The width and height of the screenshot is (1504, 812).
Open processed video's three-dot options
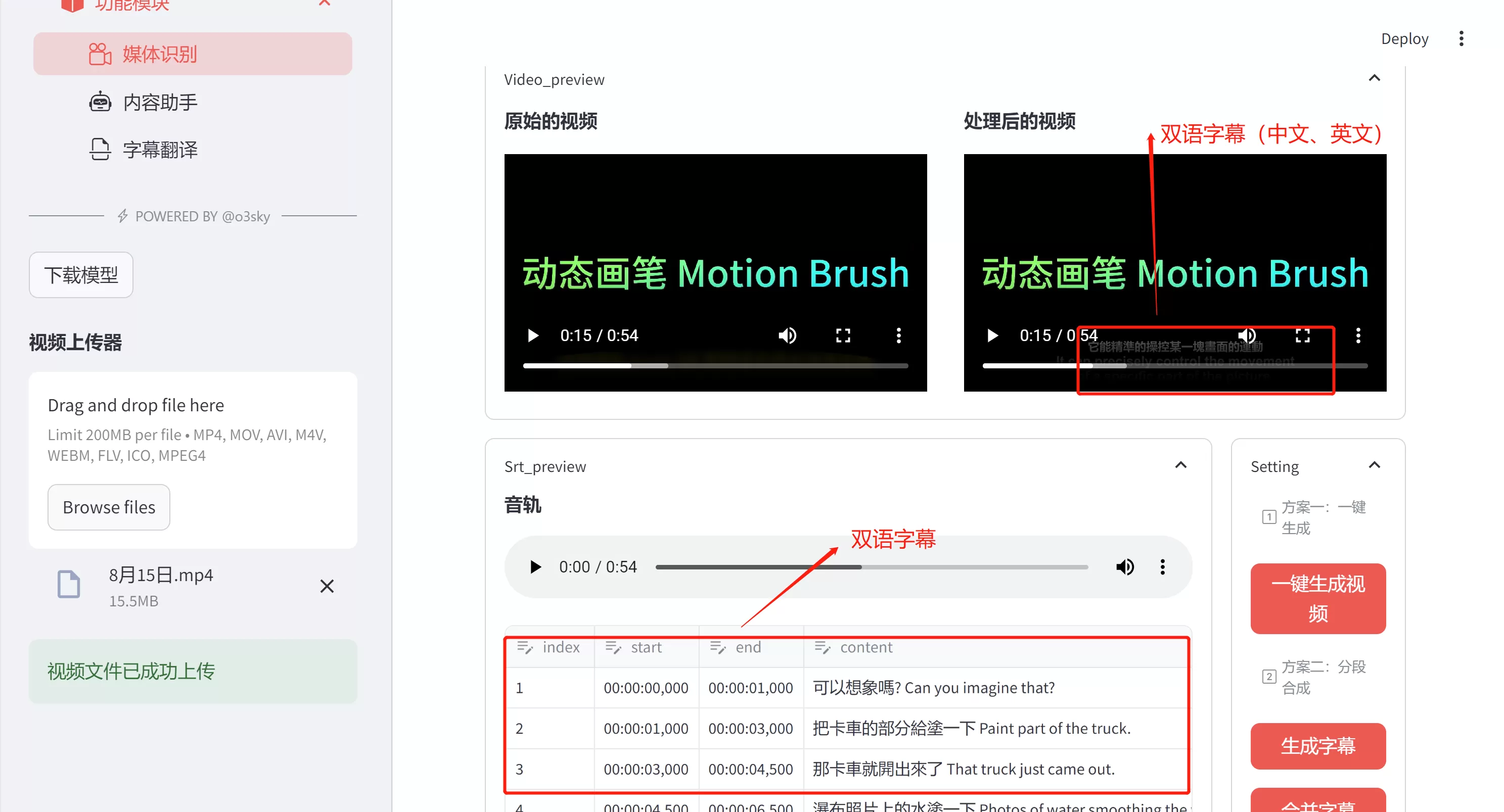coord(1358,336)
